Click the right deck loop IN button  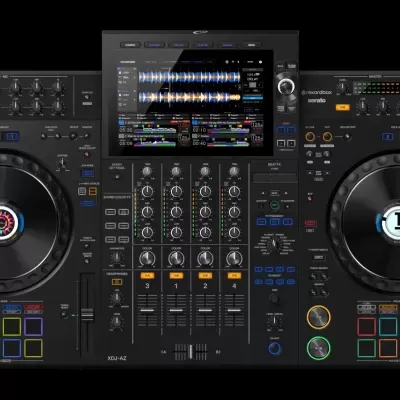point(310,137)
